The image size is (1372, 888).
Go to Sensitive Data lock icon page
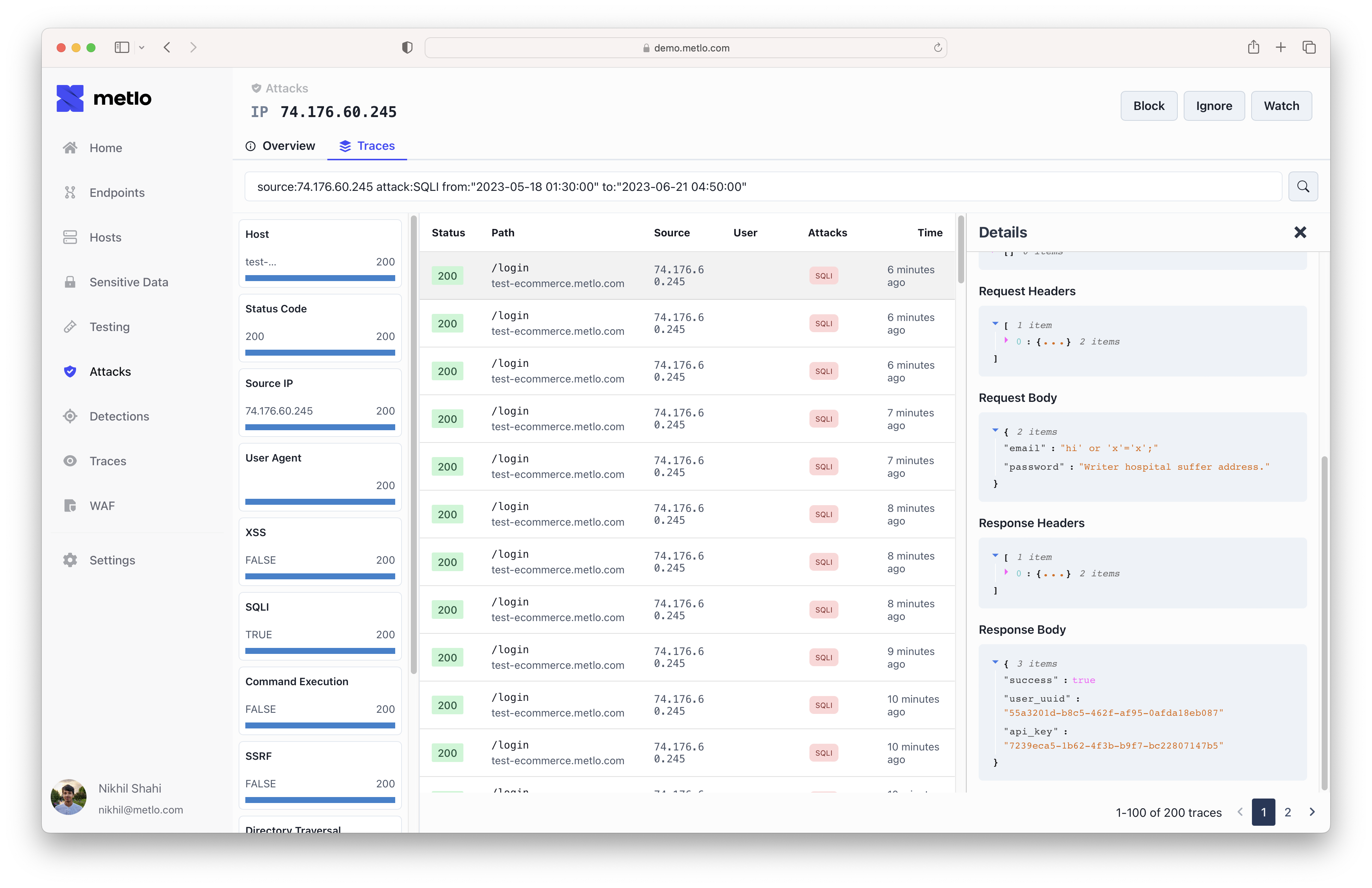click(x=128, y=282)
